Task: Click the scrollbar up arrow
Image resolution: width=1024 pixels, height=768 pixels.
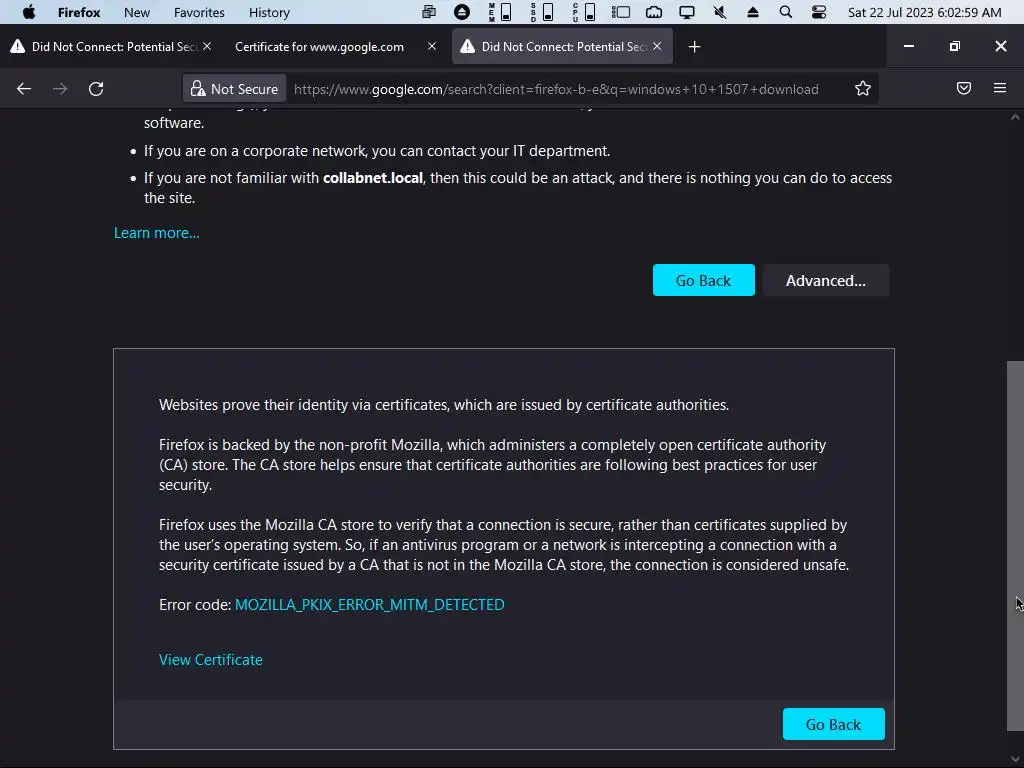Action: coord(1015,118)
